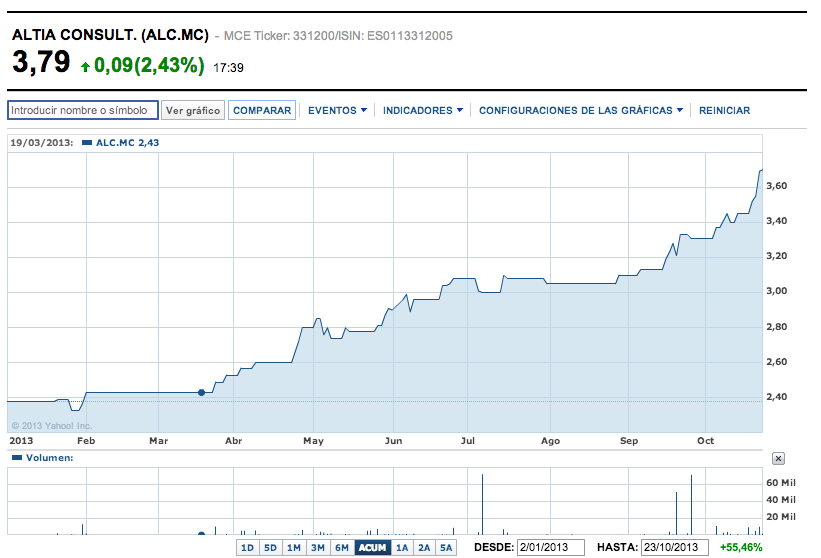Close the Volumen panel with X icon

tap(779, 458)
